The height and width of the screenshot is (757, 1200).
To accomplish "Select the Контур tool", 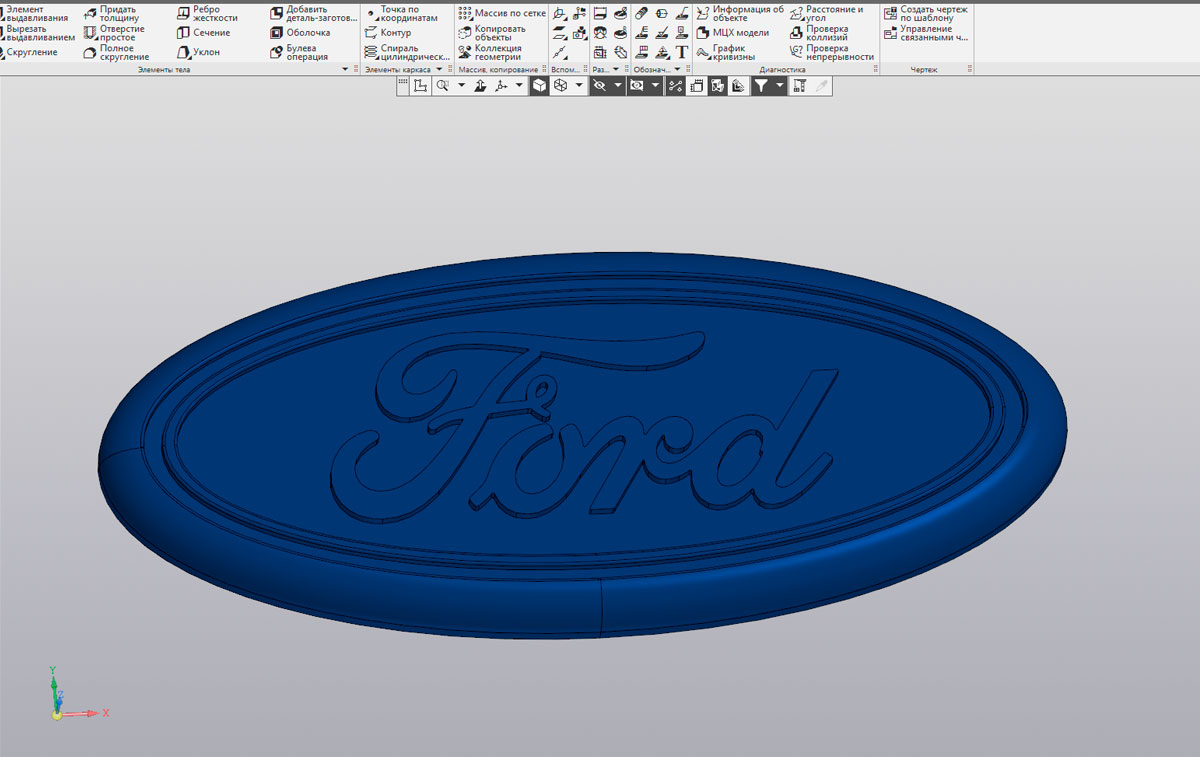I will click(388, 33).
